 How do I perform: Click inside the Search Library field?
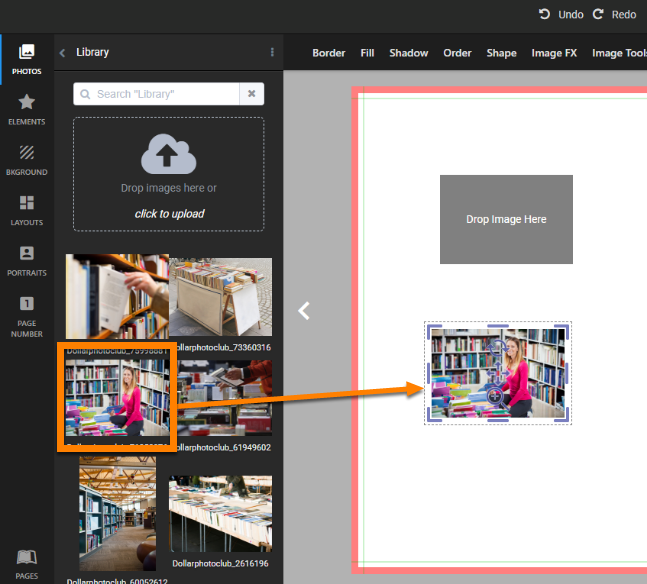[160, 94]
